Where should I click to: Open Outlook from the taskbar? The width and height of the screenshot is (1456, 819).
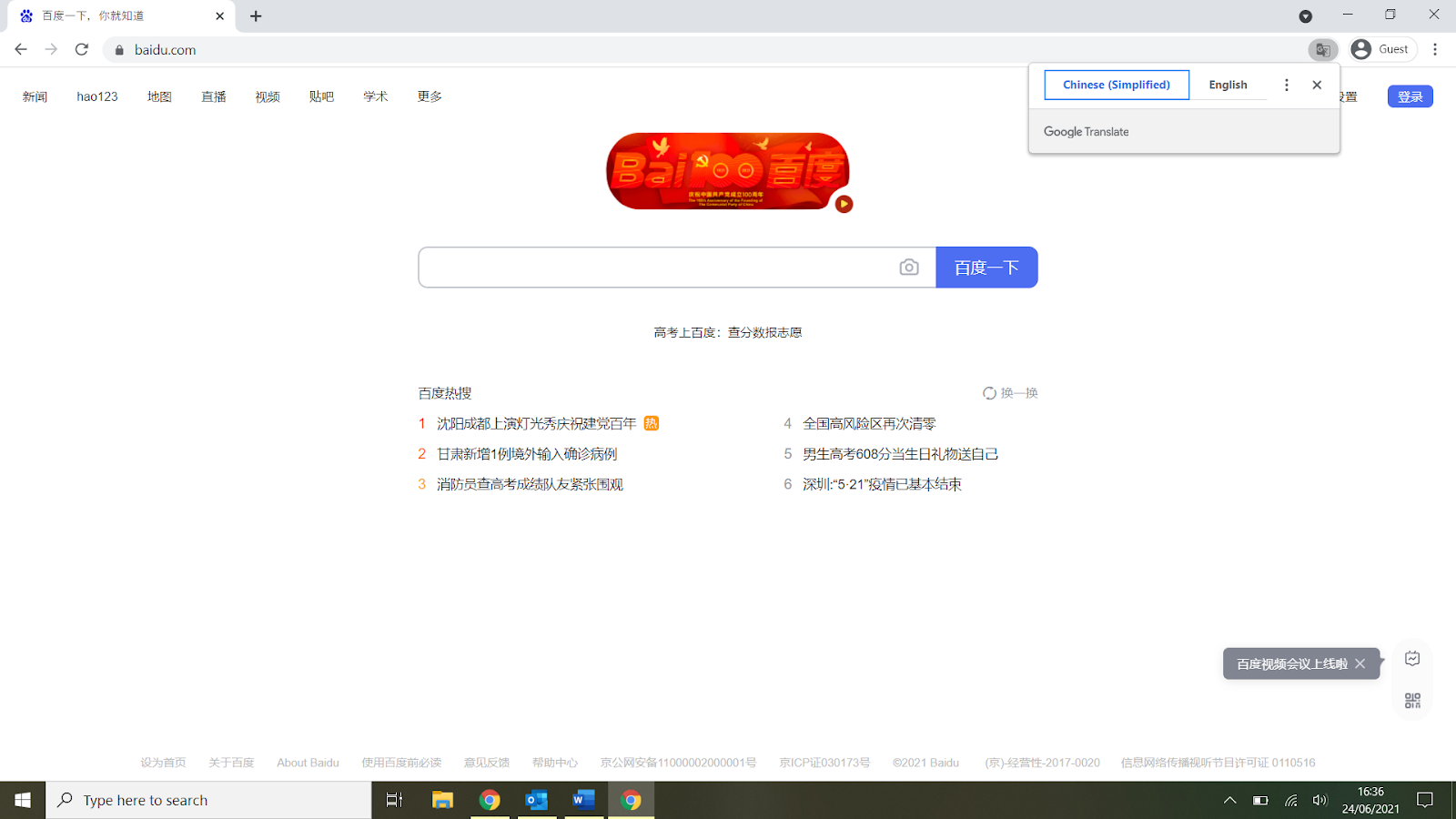[x=537, y=800]
